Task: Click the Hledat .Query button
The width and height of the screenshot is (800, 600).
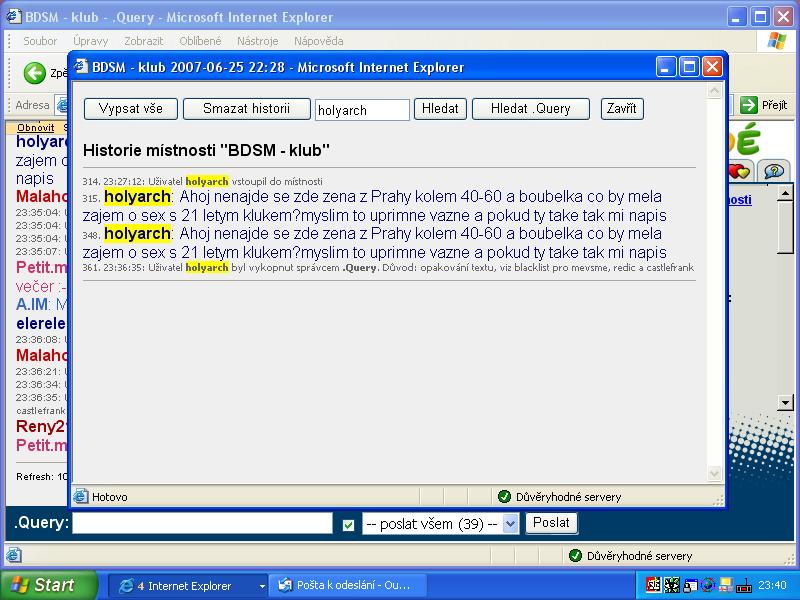Action: [x=531, y=109]
